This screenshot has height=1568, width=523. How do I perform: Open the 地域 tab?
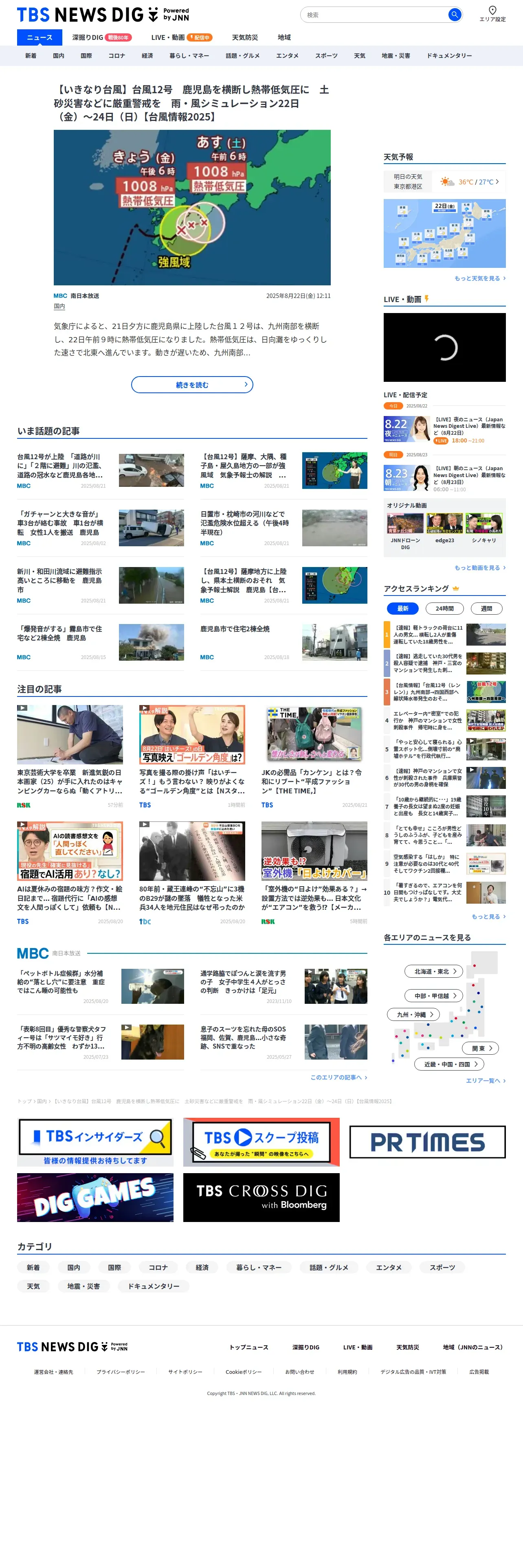284,37
